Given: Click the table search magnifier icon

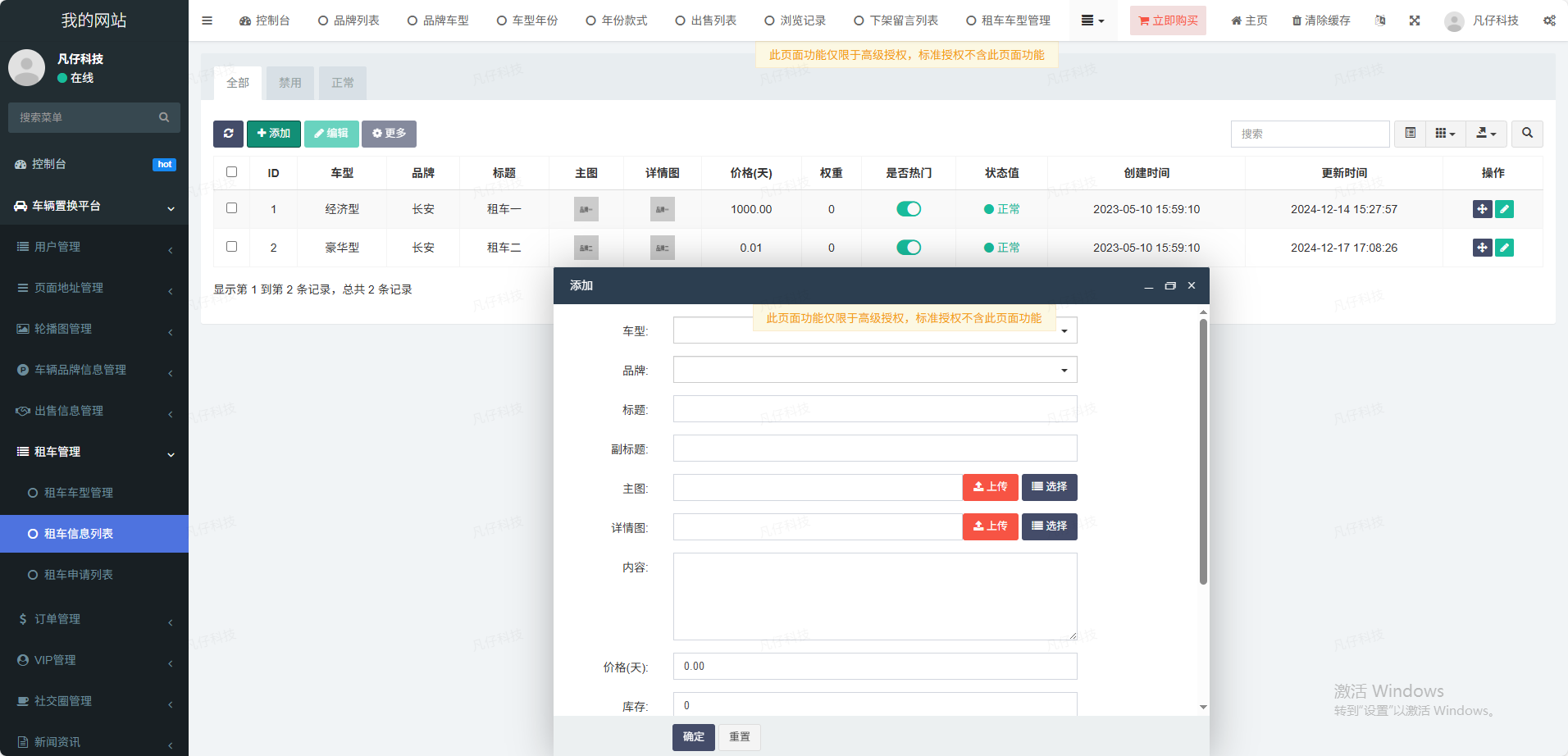Looking at the screenshot, I should click(x=1527, y=134).
